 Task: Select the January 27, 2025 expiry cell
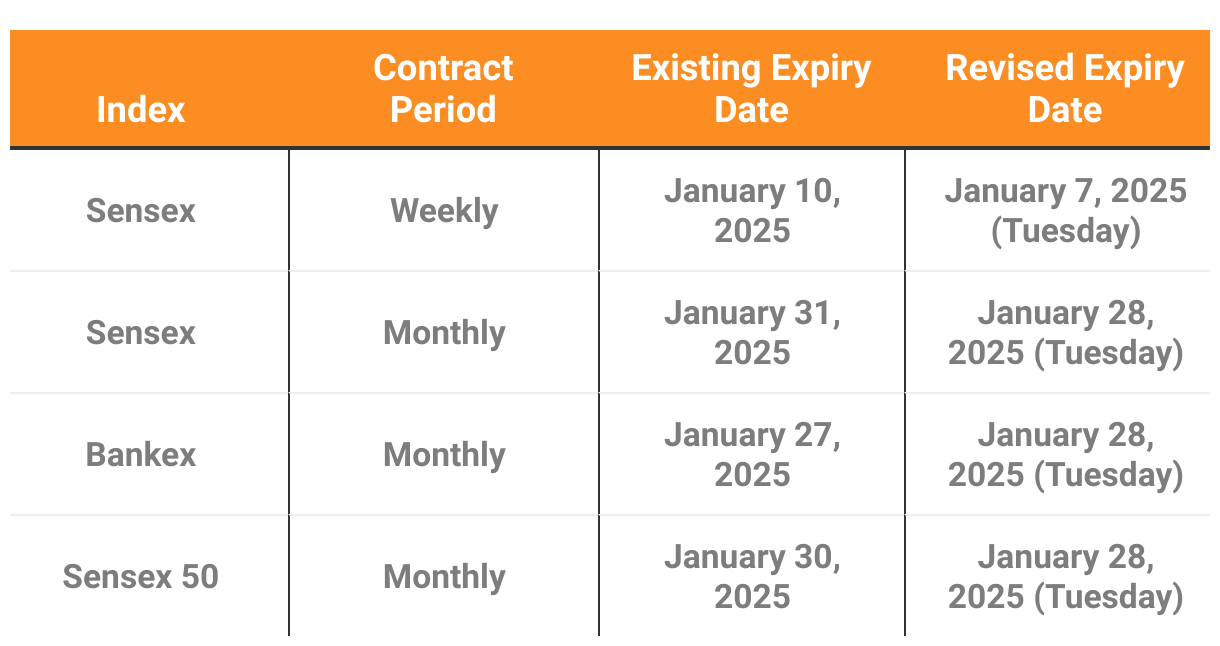[752, 455]
